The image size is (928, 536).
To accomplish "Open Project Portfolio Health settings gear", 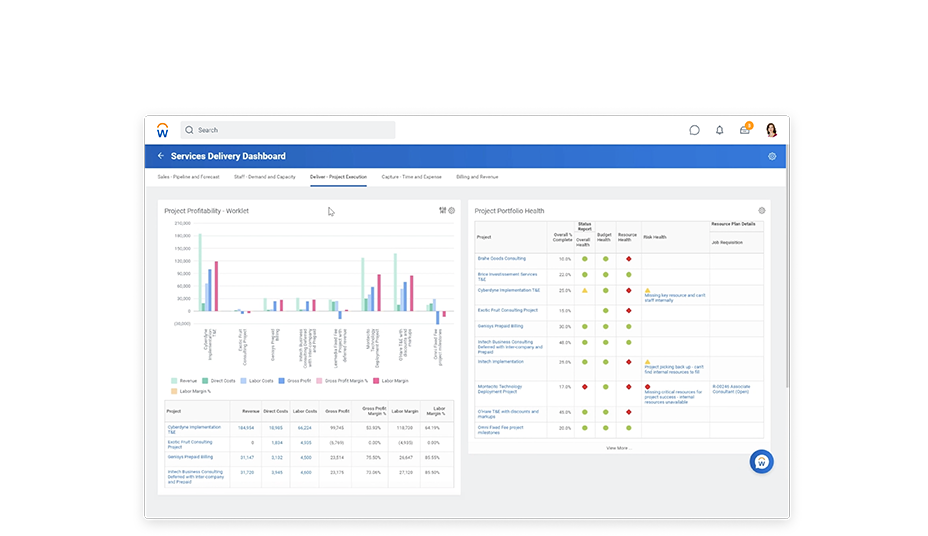I will [762, 211].
